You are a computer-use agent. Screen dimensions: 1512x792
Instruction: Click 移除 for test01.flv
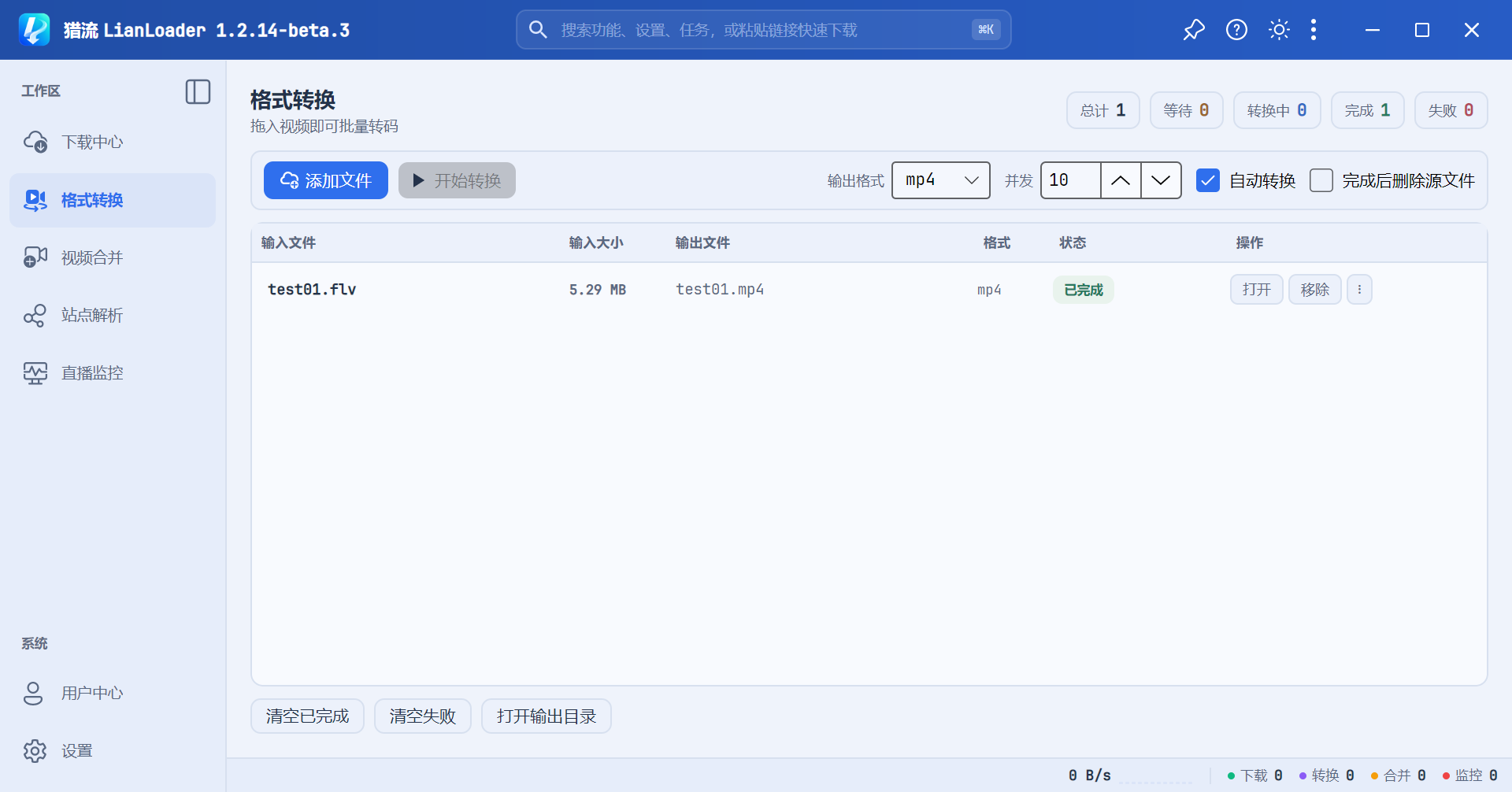pyautogui.click(x=1315, y=289)
